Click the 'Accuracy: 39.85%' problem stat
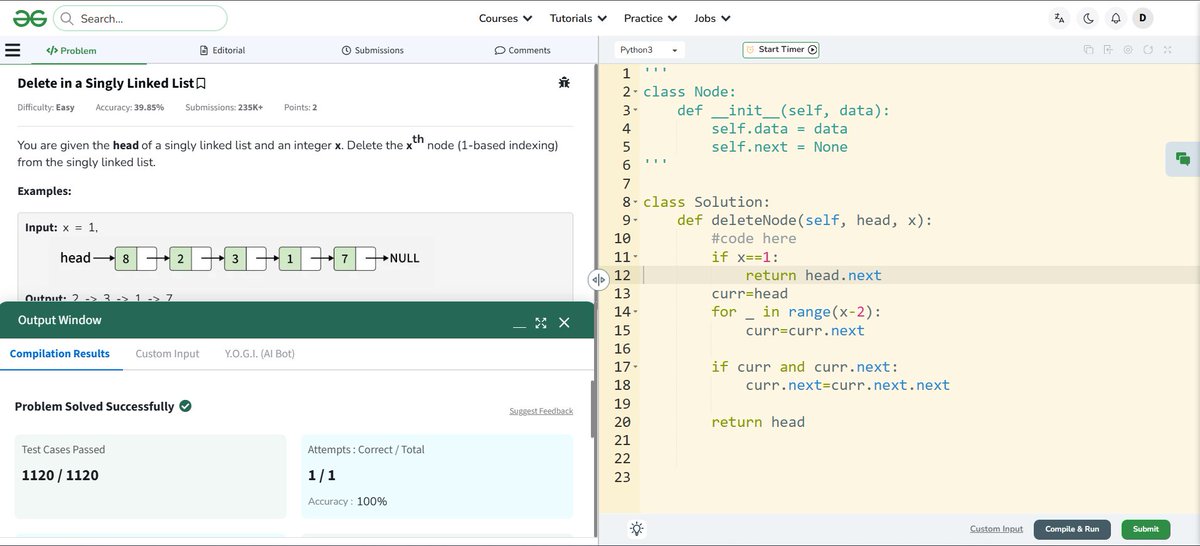The width and height of the screenshot is (1200, 546). pyautogui.click(x=130, y=107)
